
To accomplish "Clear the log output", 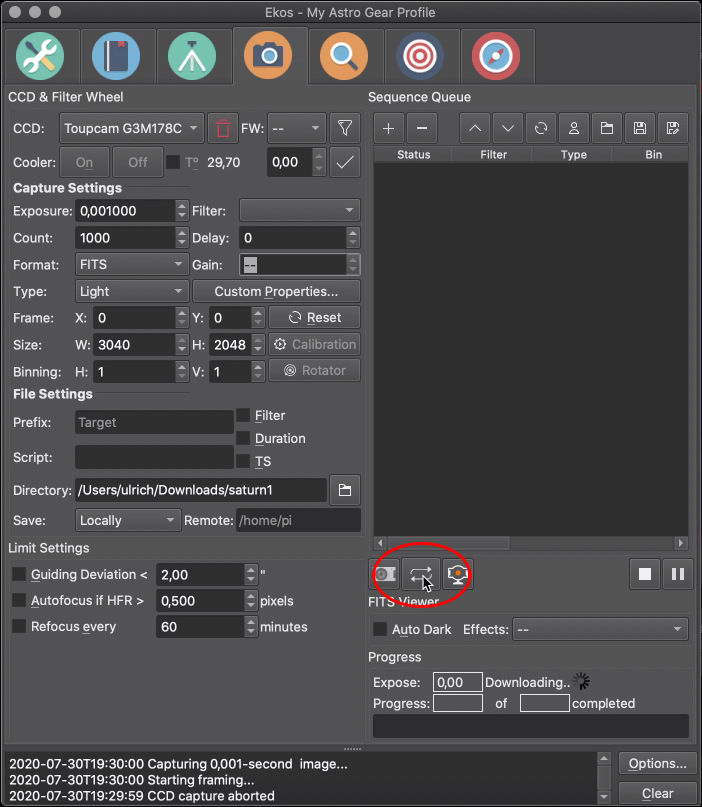I will tap(657, 793).
